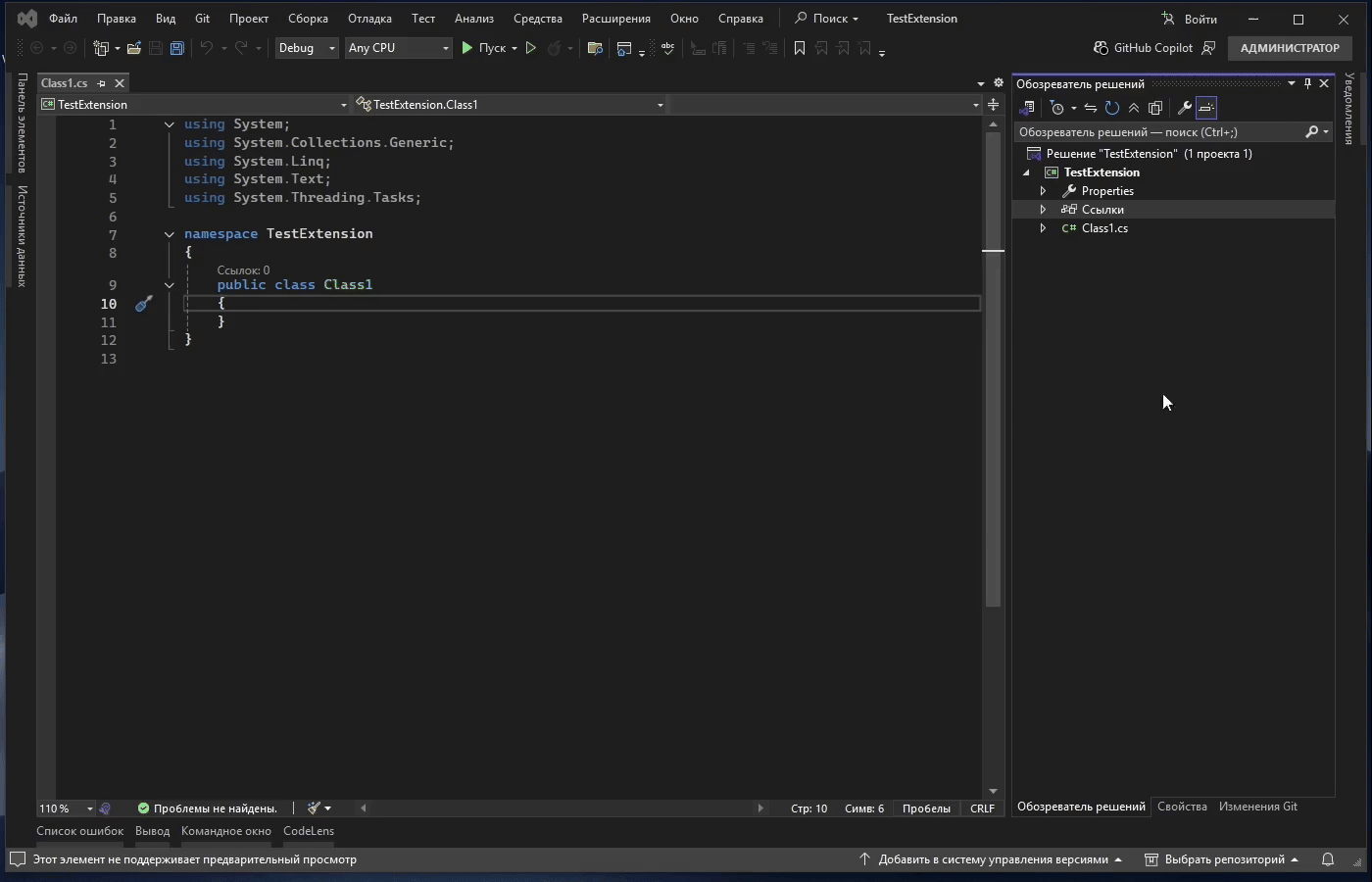Expand the Properties node

click(x=1043, y=191)
